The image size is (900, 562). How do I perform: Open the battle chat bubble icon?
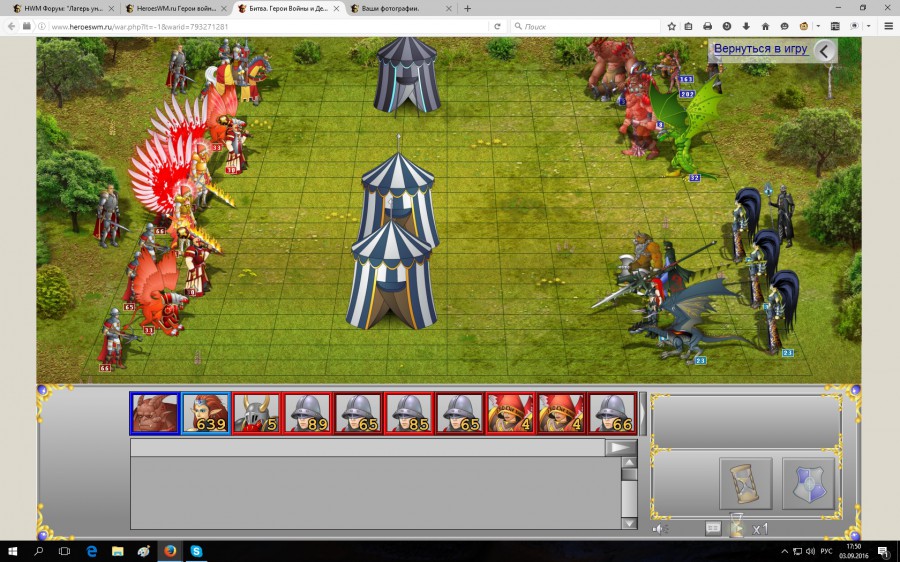712,528
